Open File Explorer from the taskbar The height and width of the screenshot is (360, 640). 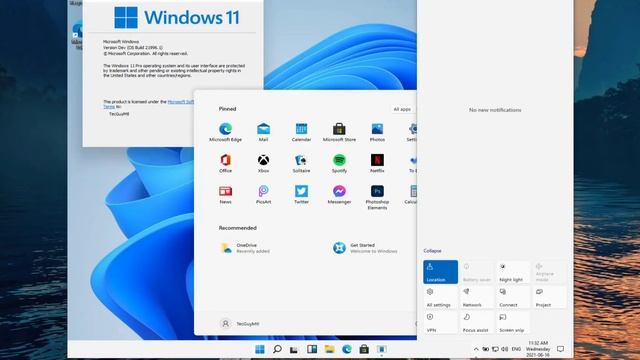coord(329,349)
